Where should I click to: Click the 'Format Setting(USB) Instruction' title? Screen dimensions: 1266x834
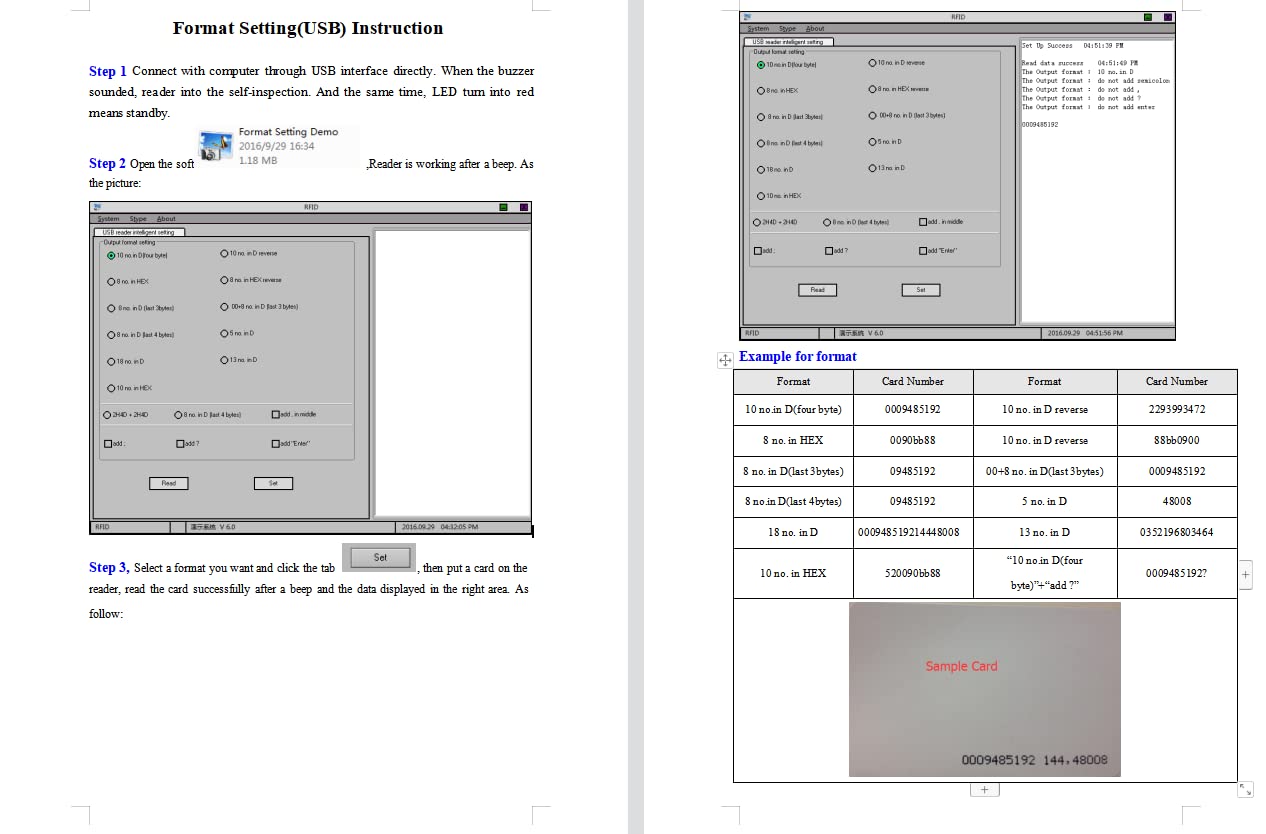pyautogui.click(x=308, y=28)
